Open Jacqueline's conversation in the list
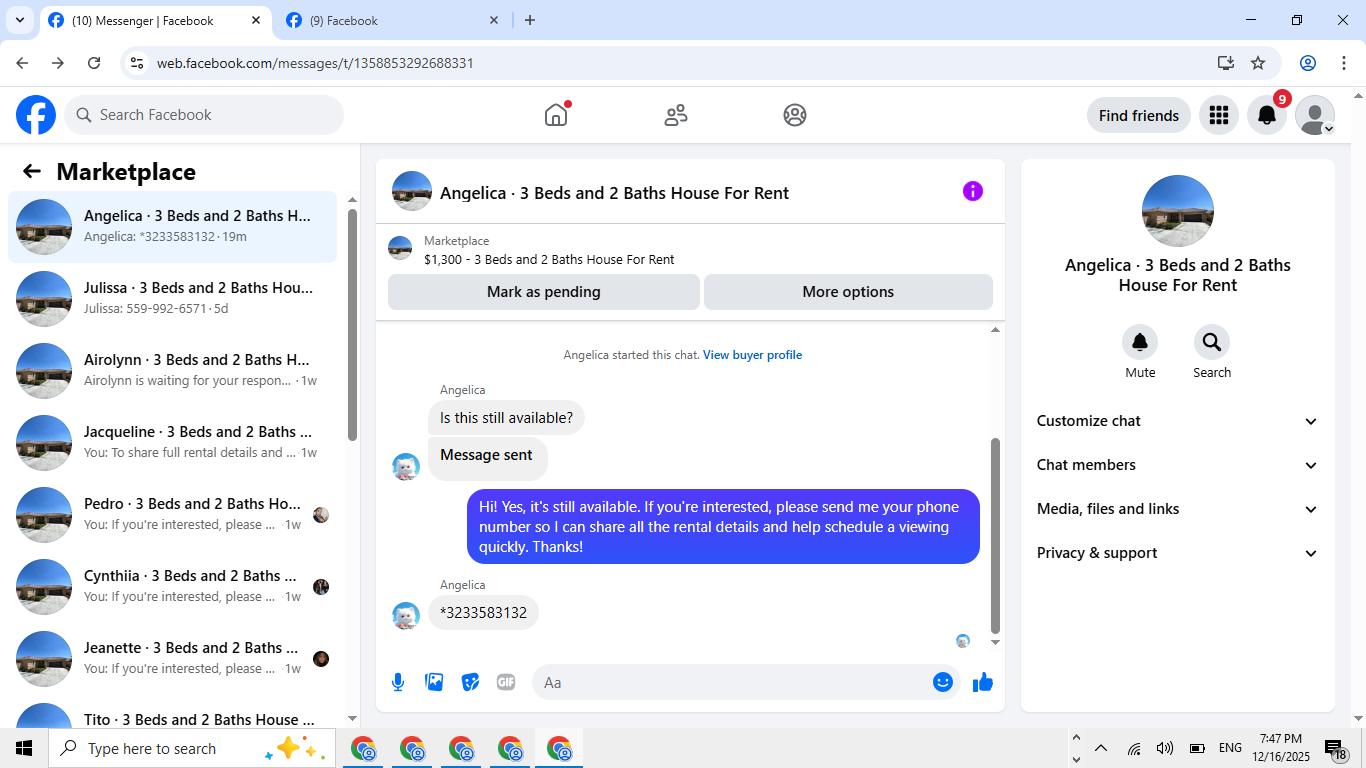This screenshot has width=1366, height=768. (173, 442)
